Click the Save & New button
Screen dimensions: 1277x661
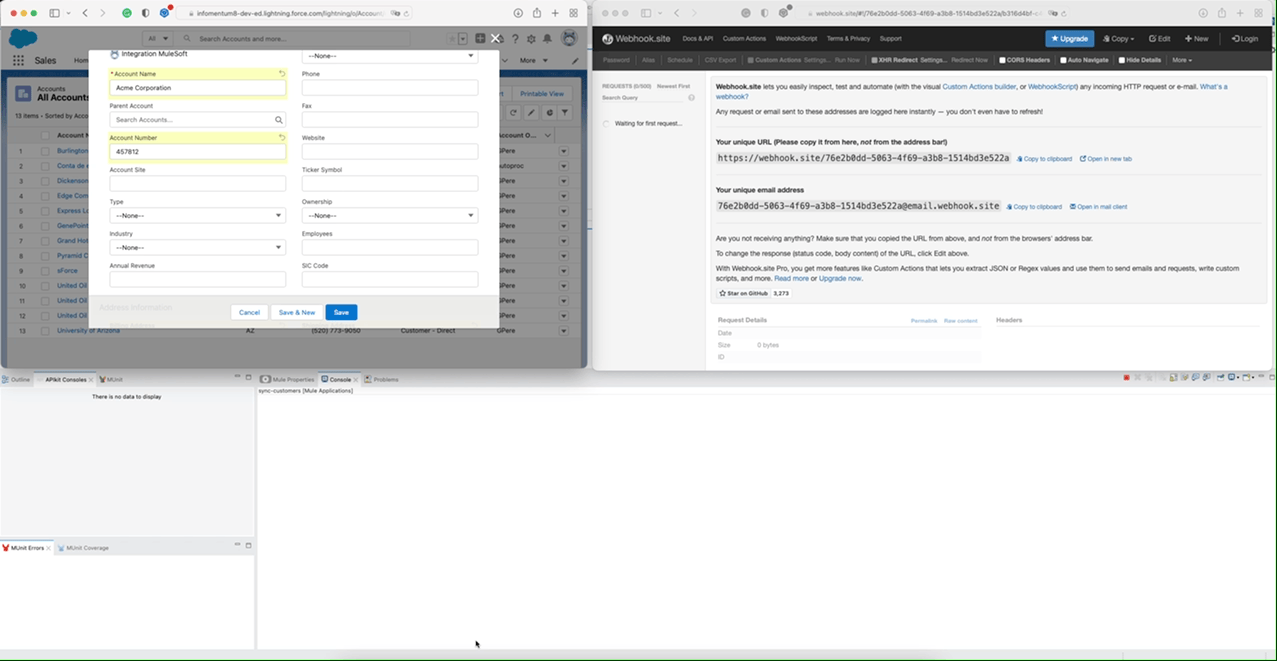297,313
